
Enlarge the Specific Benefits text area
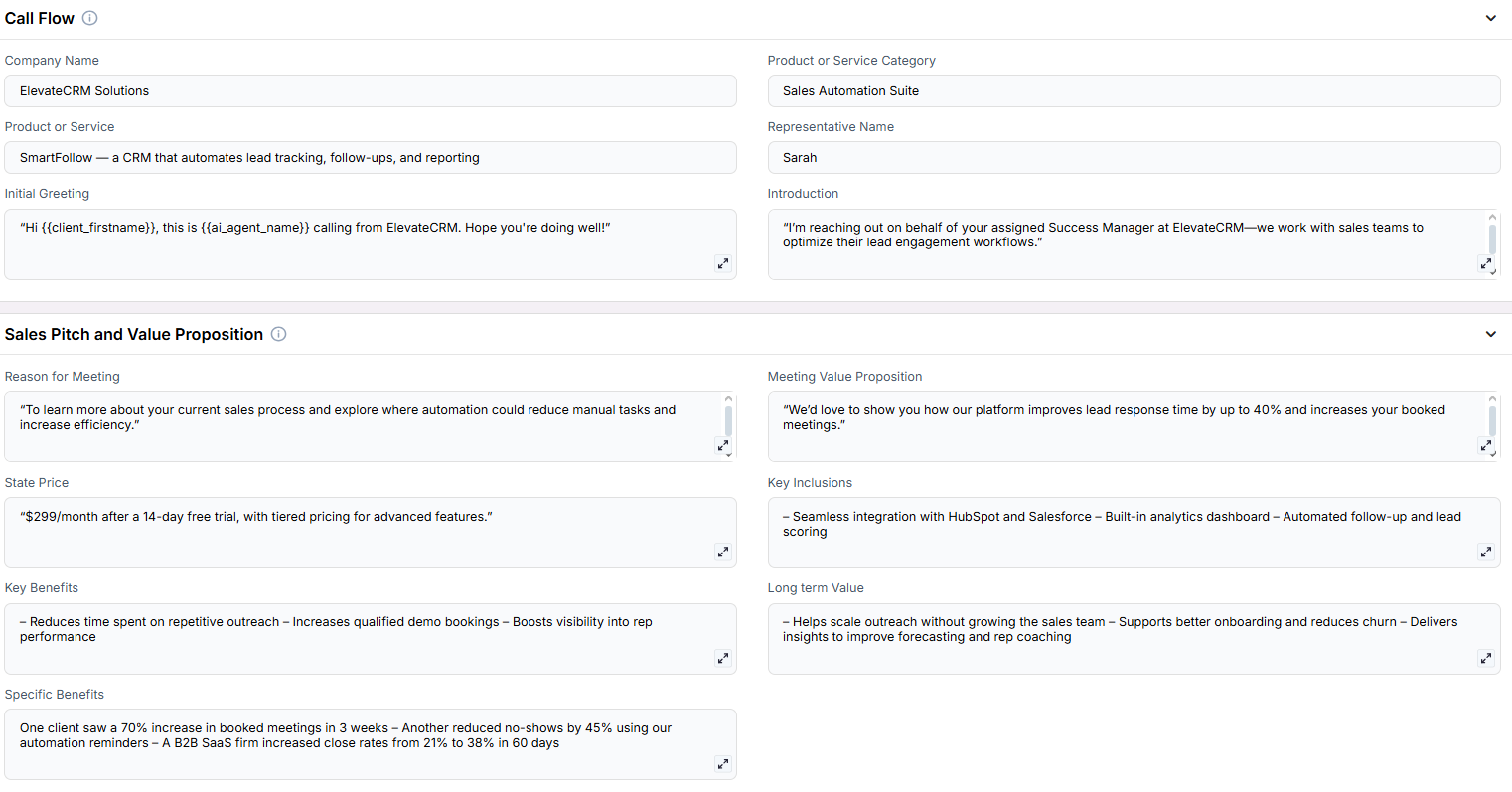point(723,764)
